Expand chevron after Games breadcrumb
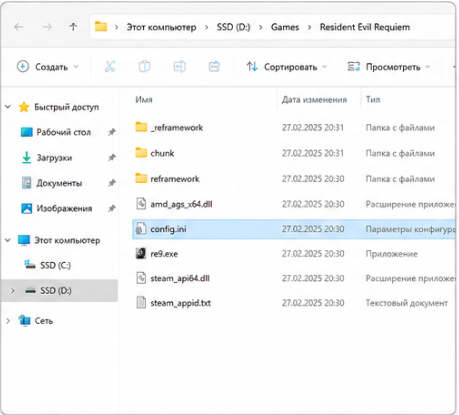Viewport: 459px width, 415px height. click(310, 27)
